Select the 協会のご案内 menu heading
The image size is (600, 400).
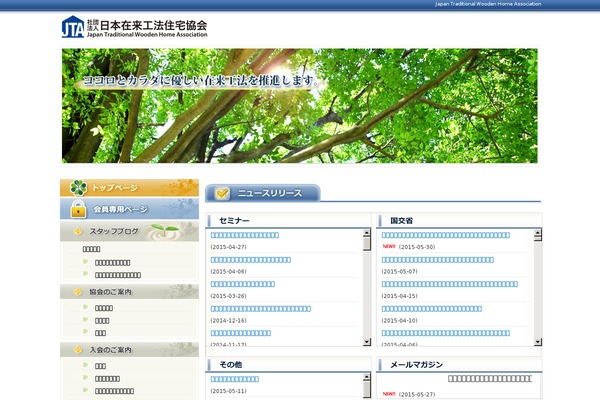129,292
